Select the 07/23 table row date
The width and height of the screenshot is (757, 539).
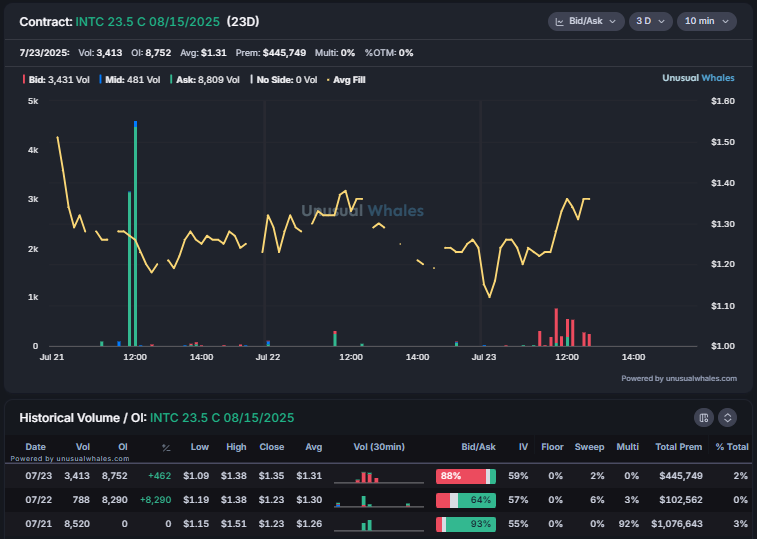[39, 476]
